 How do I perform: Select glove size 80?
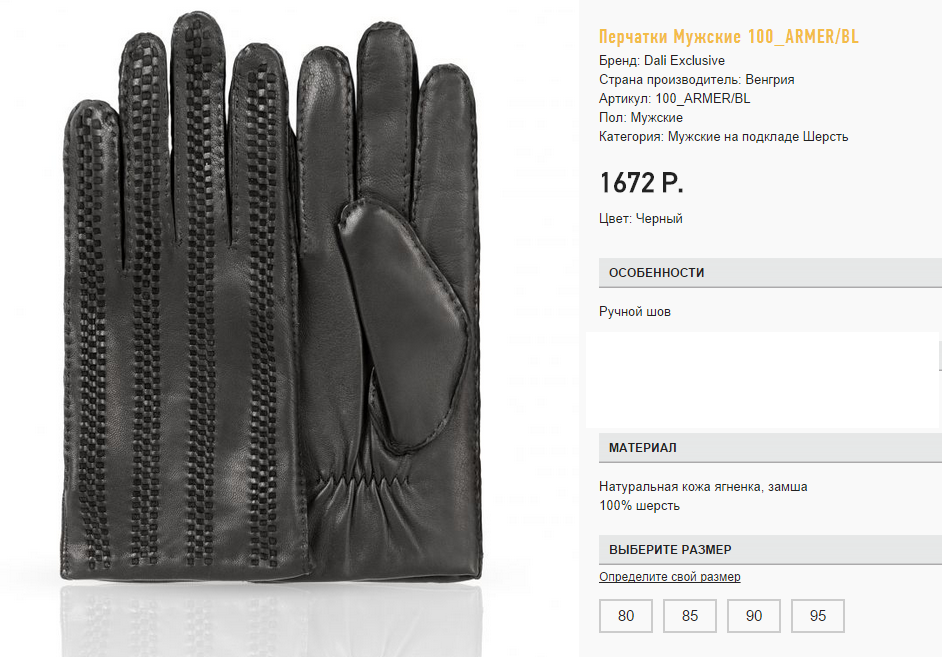(x=625, y=616)
